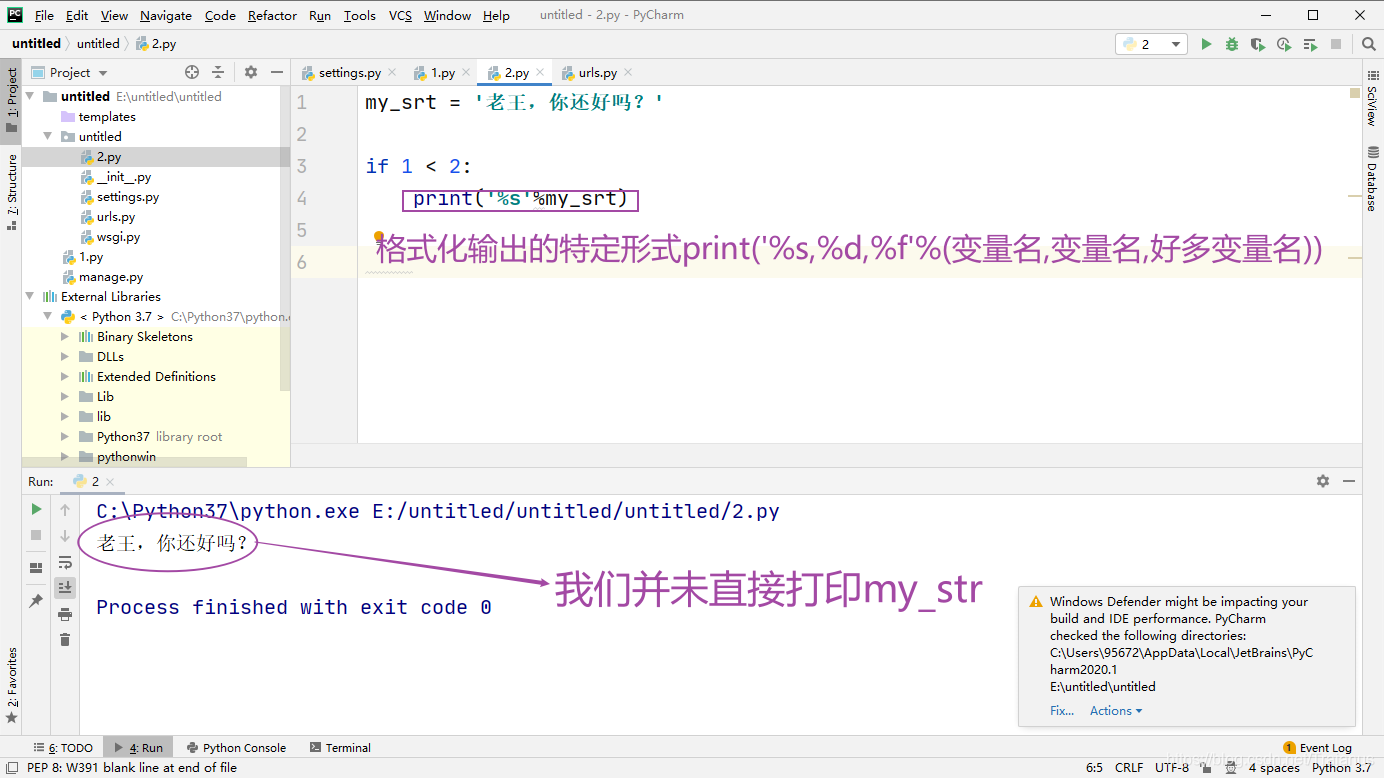Toggle scroll to end of console
Screen dimensions: 1384x778
click(65, 587)
